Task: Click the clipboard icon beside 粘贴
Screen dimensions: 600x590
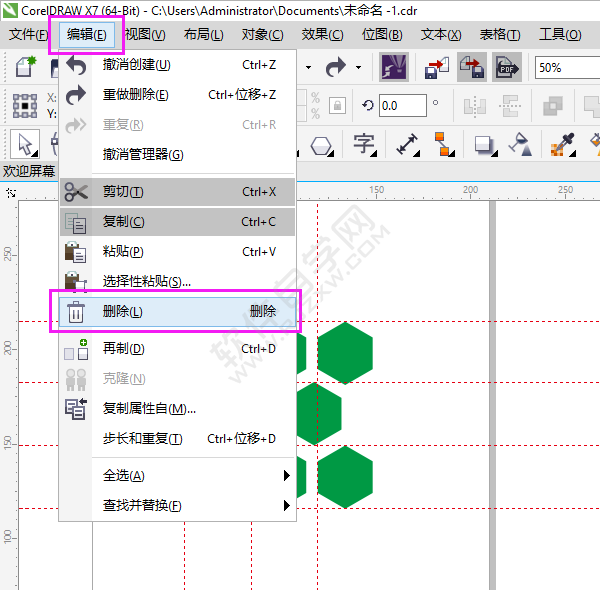Action: [75, 252]
